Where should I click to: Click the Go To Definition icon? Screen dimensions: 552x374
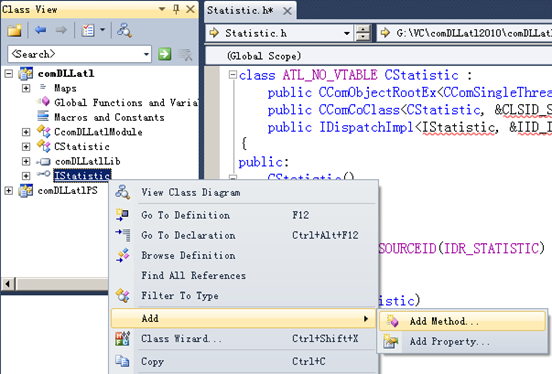(x=122, y=215)
